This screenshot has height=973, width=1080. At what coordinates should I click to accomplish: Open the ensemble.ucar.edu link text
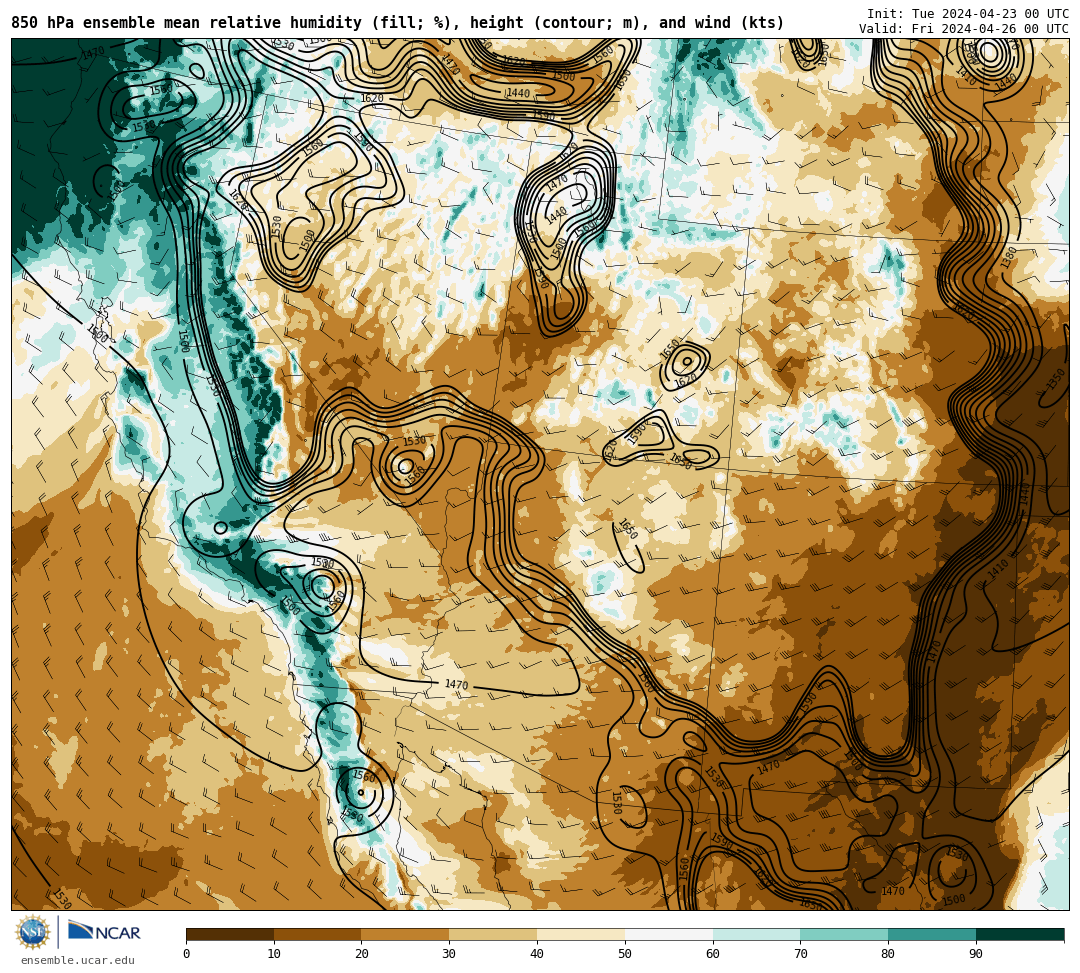[78, 960]
